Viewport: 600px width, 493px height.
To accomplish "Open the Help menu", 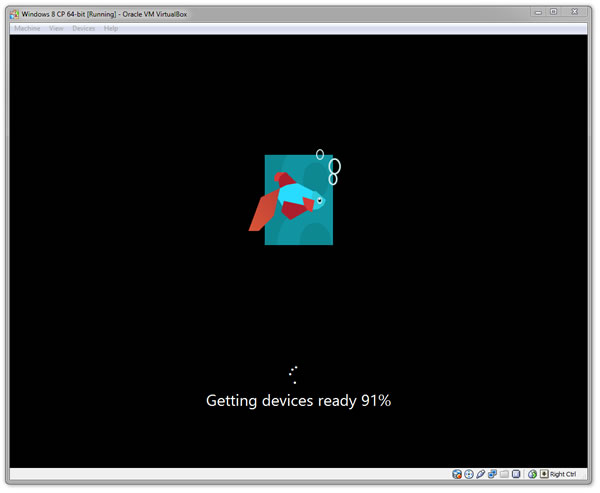I will click(x=111, y=28).
